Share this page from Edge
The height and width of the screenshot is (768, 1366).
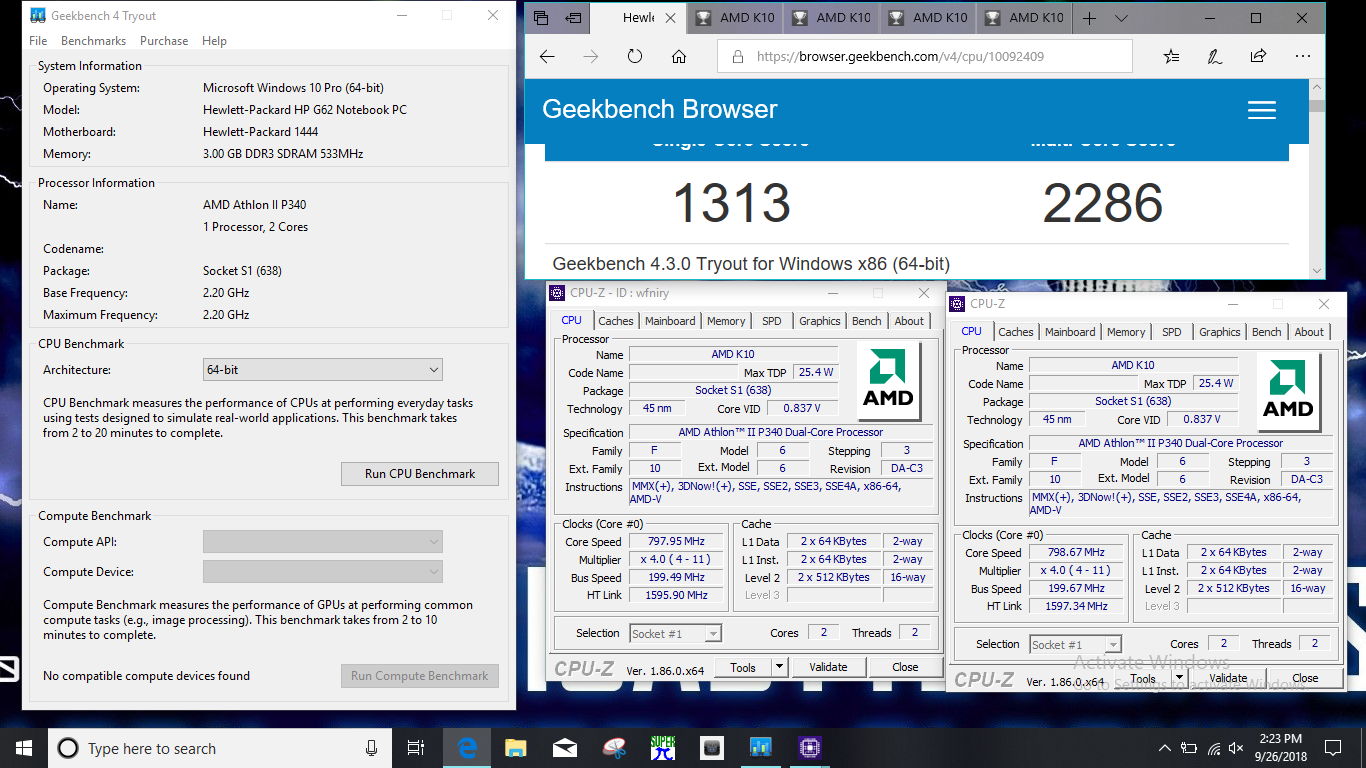tap(1258, 57)
